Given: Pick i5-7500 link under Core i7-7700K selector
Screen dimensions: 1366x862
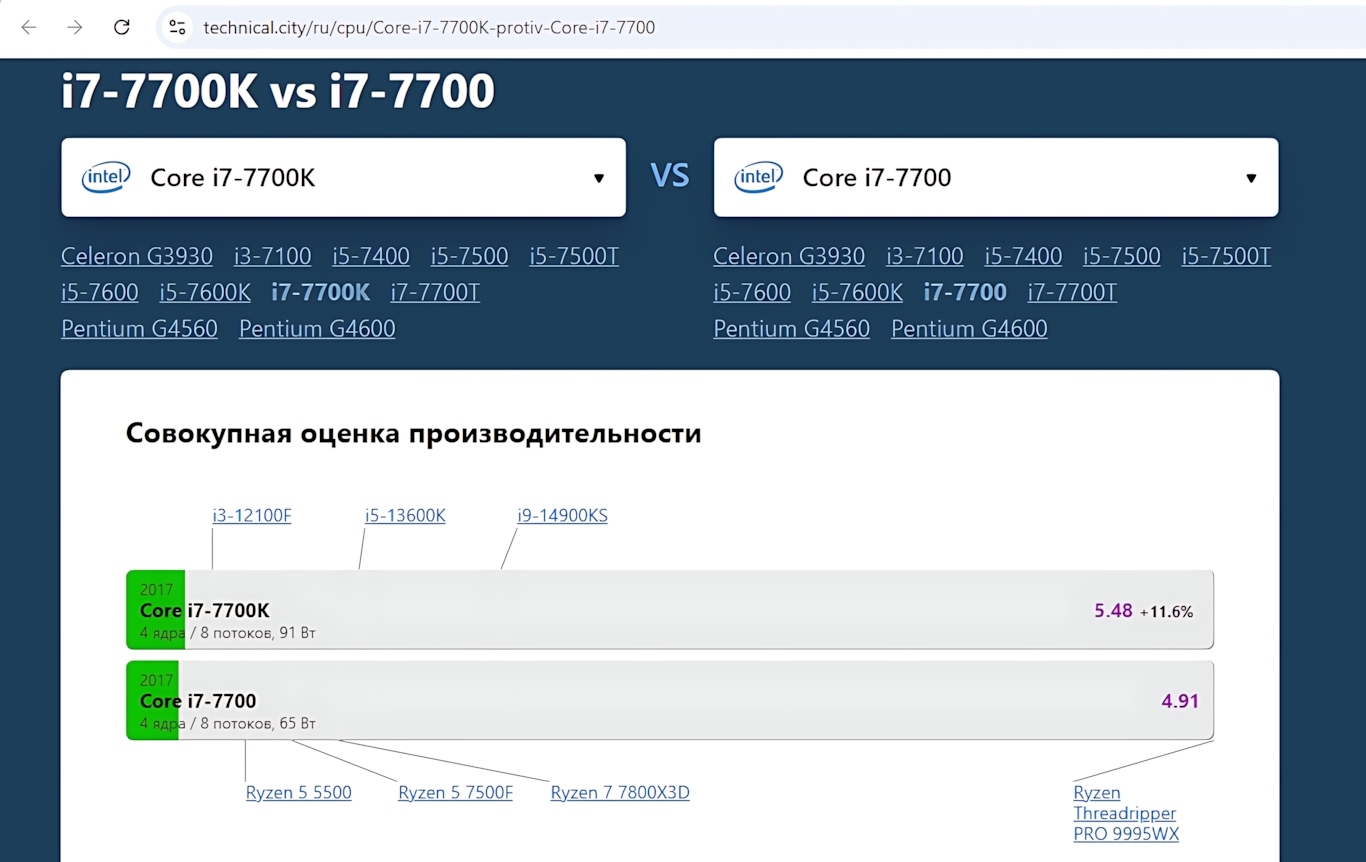Looking at the screenshot, I should coord(470,256).
